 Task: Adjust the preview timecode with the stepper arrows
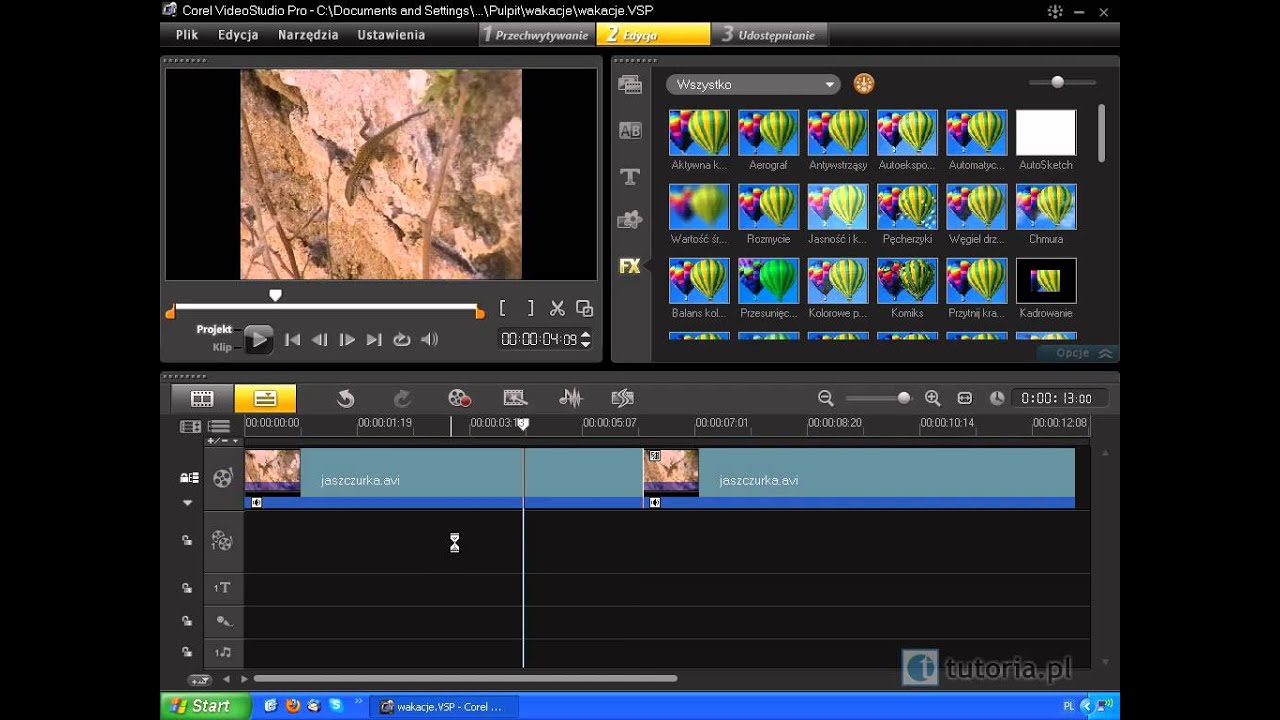(586, 340)
